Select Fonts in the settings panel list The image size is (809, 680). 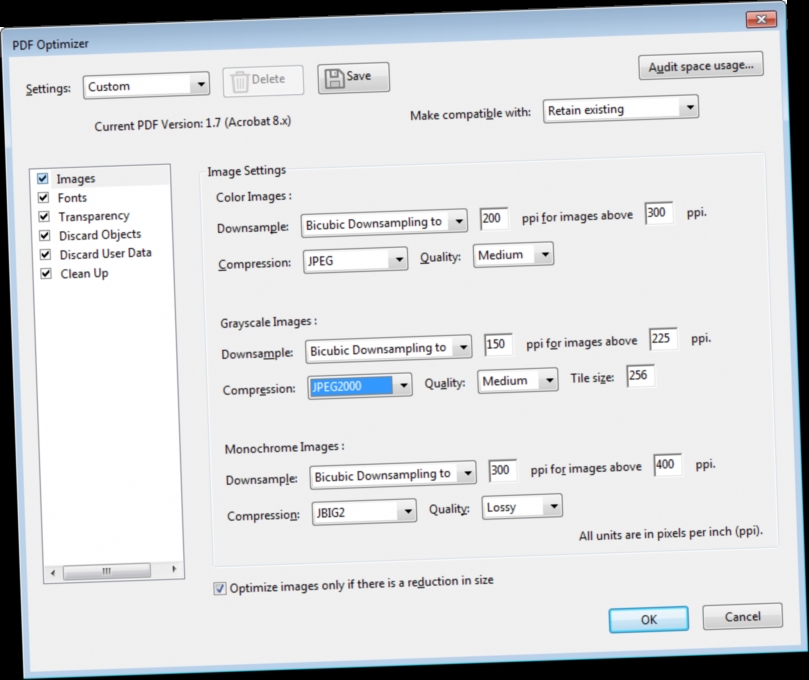(x=72, y=197)
